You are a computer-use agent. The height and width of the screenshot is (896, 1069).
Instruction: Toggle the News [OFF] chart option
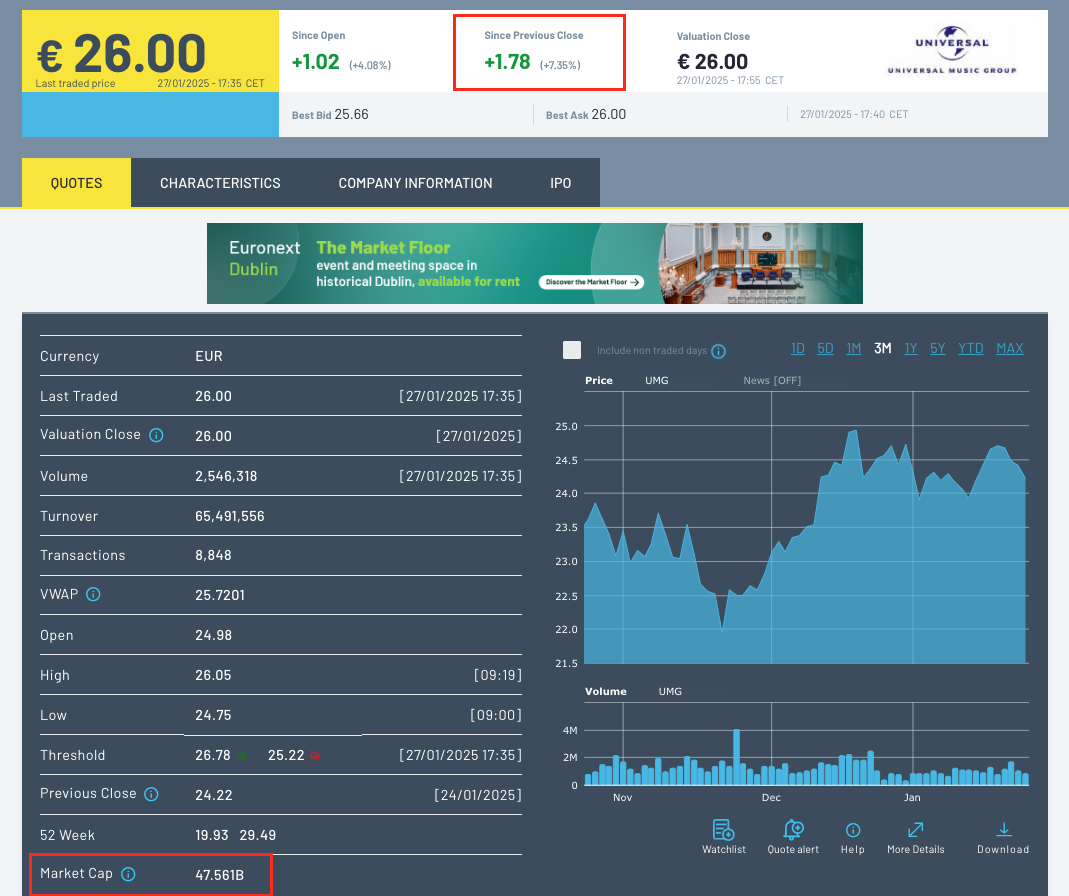[771, 380]
